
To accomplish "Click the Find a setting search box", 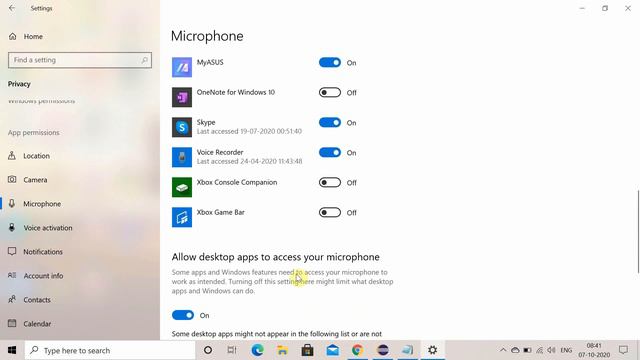I will pyautogui.click(x=80, y=60).
